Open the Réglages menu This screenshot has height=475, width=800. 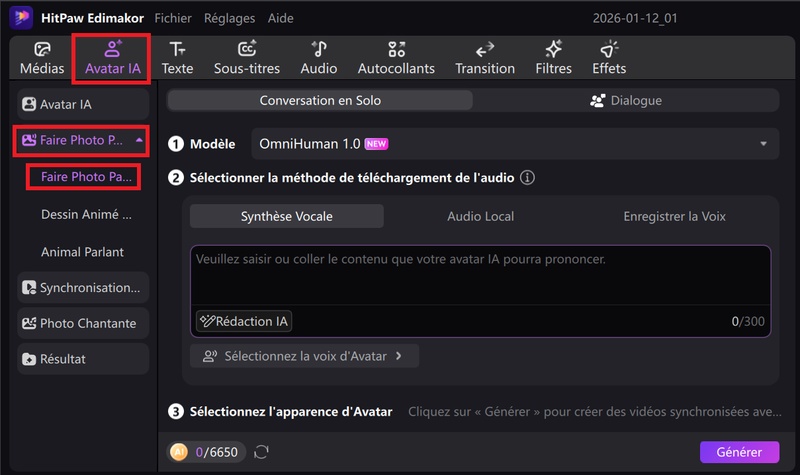pyautogui.click(x=229, y=18)
